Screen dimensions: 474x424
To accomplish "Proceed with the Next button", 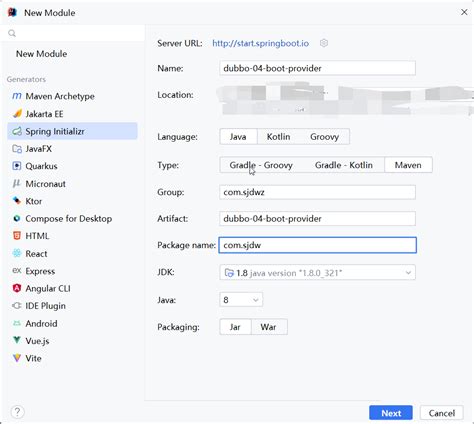I will pos(391,413).
